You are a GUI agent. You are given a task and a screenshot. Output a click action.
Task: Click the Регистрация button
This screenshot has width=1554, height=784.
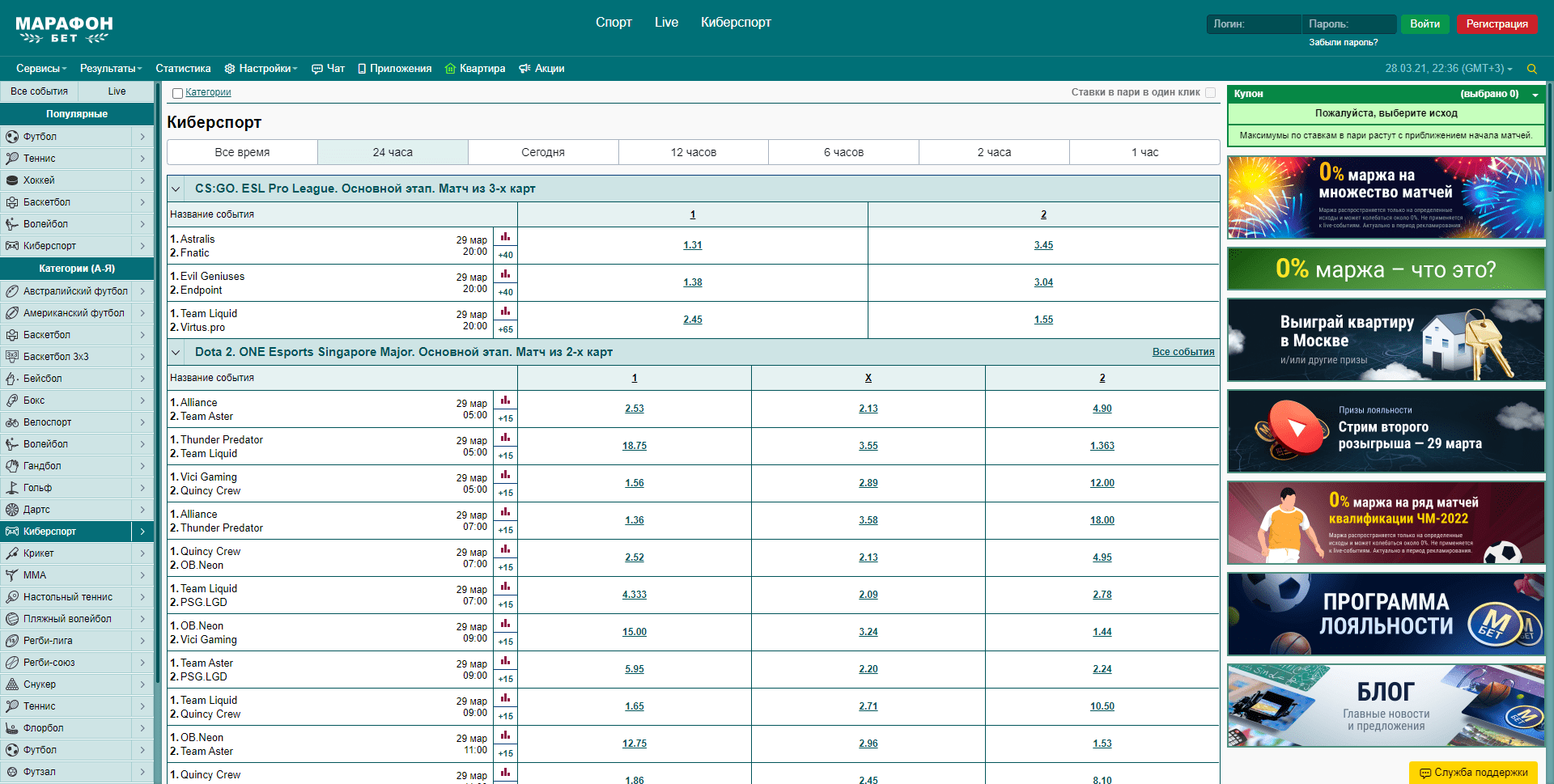tap(1497, 24)
